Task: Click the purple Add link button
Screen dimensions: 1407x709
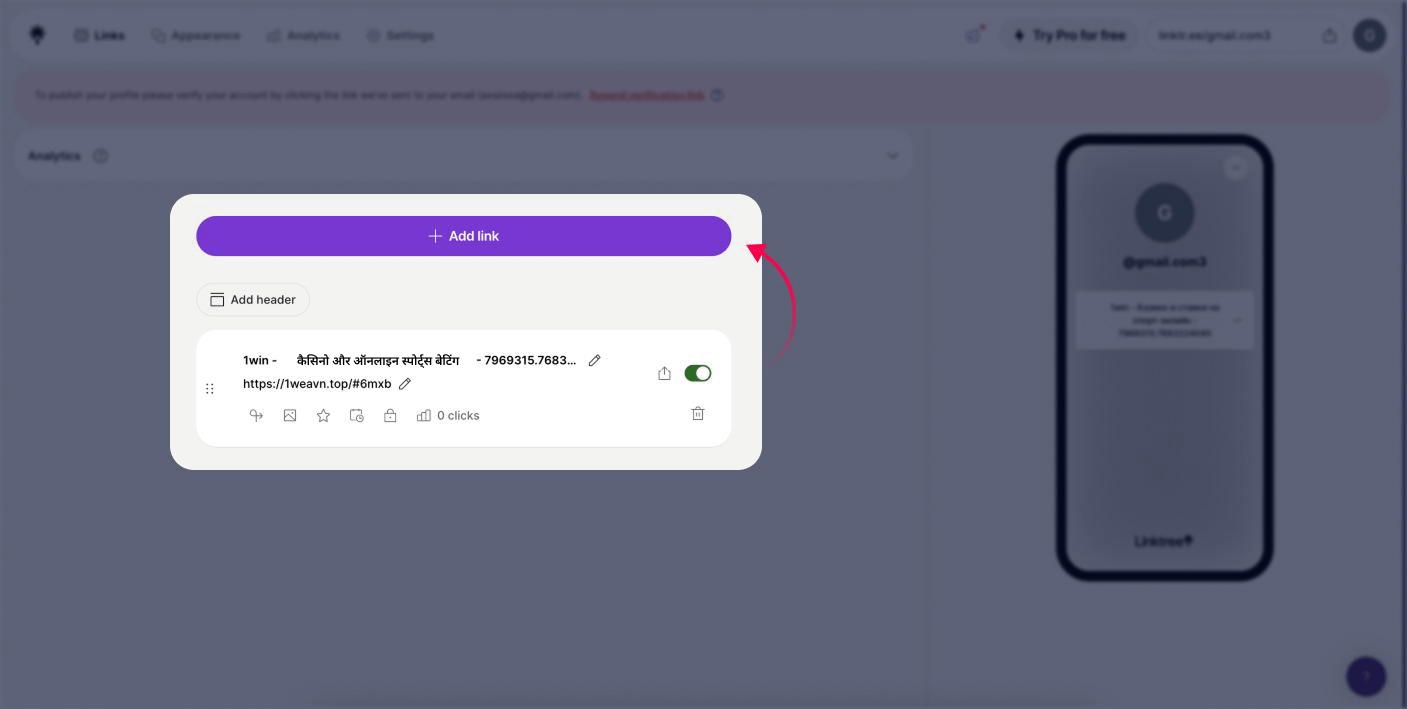Action: click(463, 236)
